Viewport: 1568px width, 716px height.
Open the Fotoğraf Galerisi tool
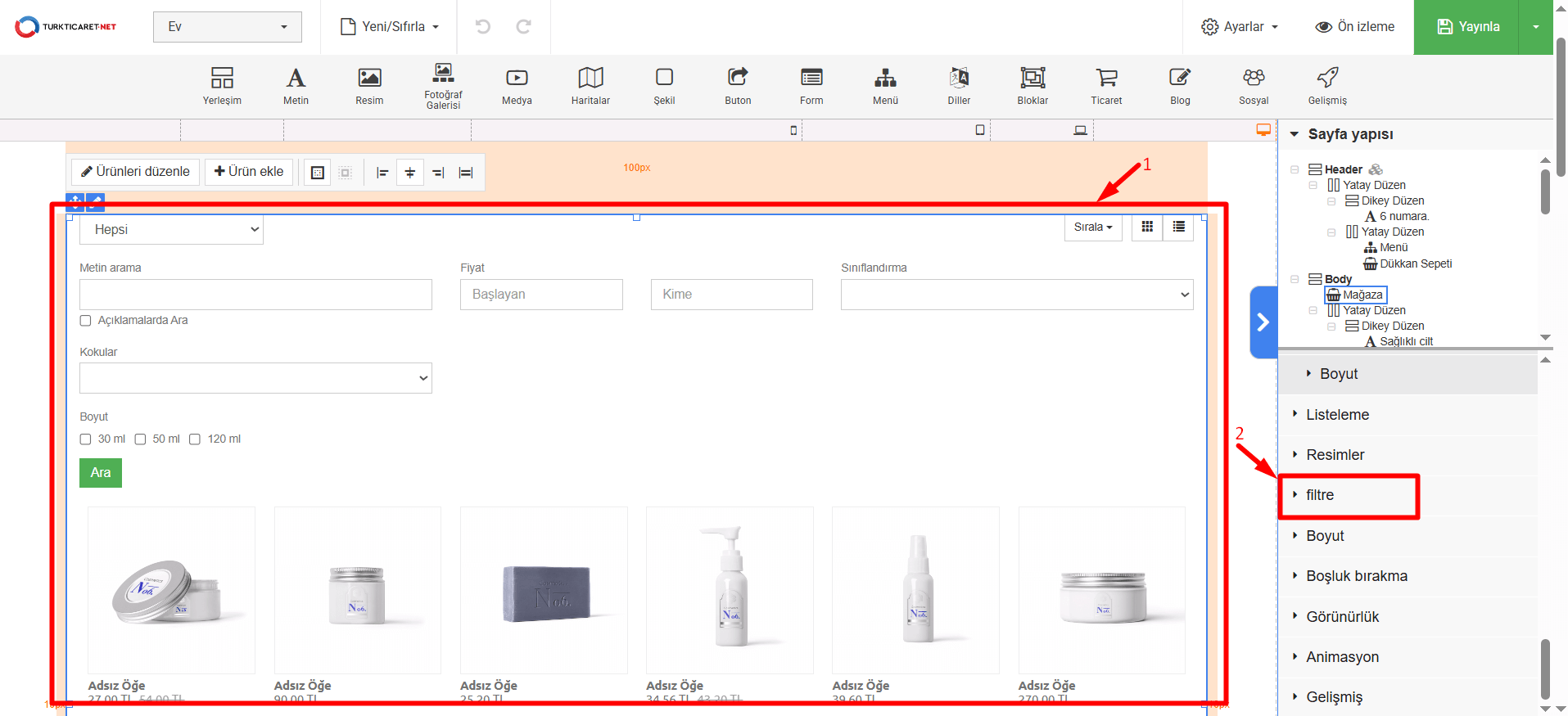(x=443, y=85)
